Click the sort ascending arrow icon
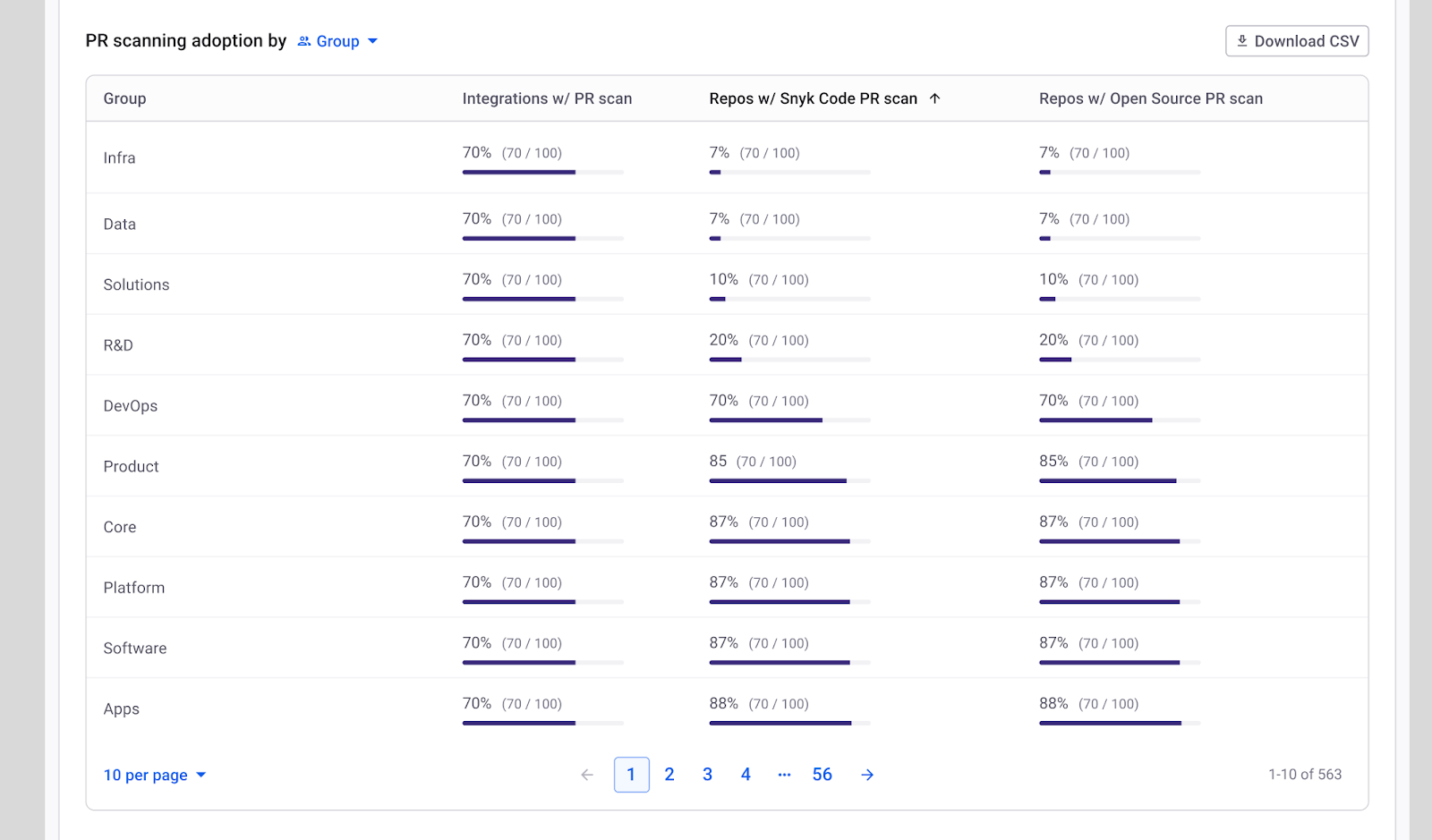Image resolution: width=1432 pixels, height=840 pixels. (934, 98)
